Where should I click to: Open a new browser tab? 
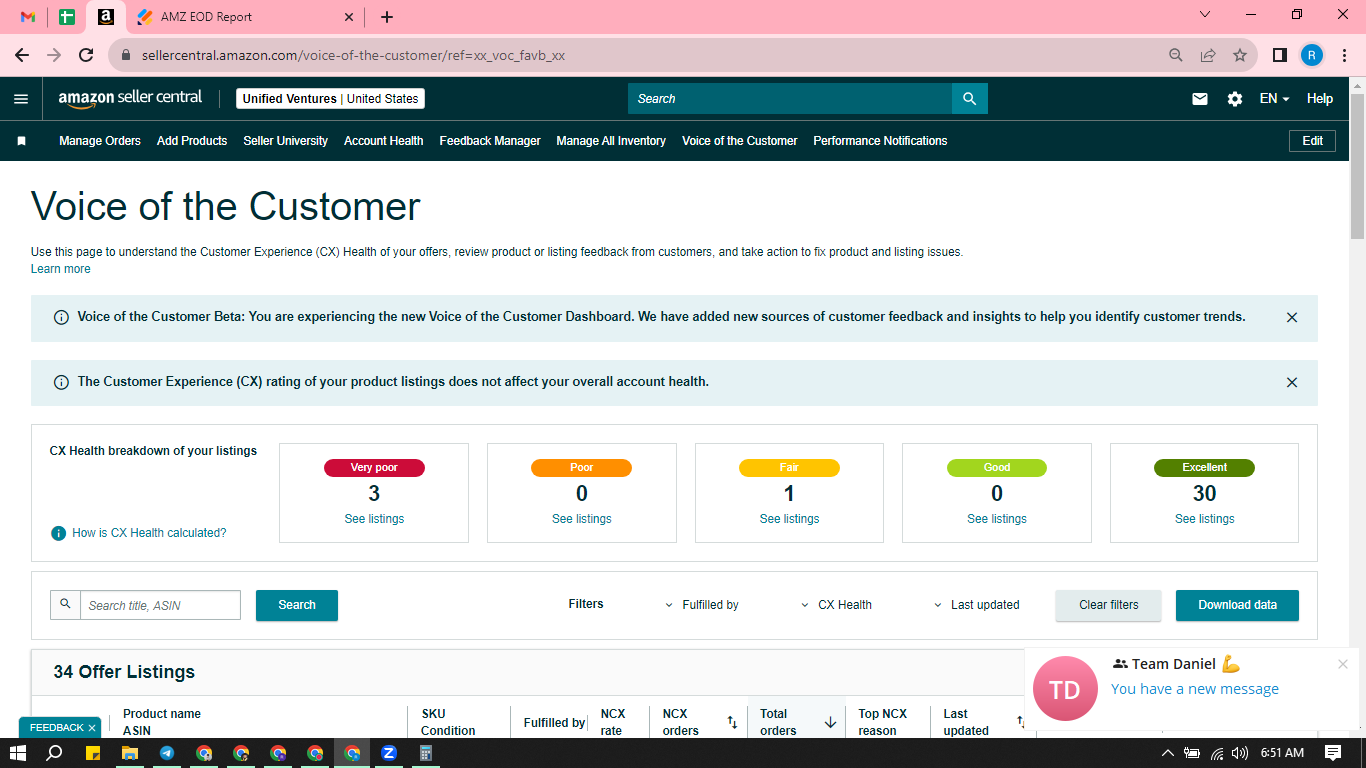(x=387, y=17)
